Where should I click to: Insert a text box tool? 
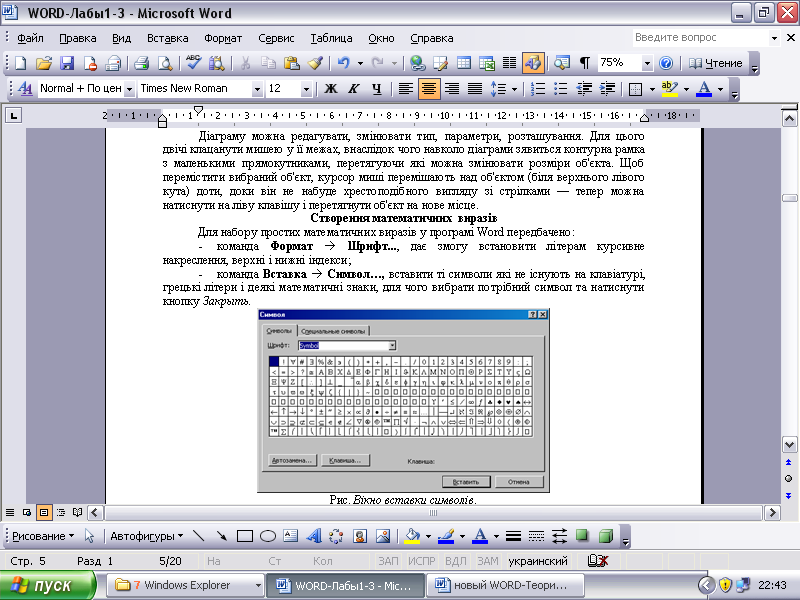pos(290,536)
